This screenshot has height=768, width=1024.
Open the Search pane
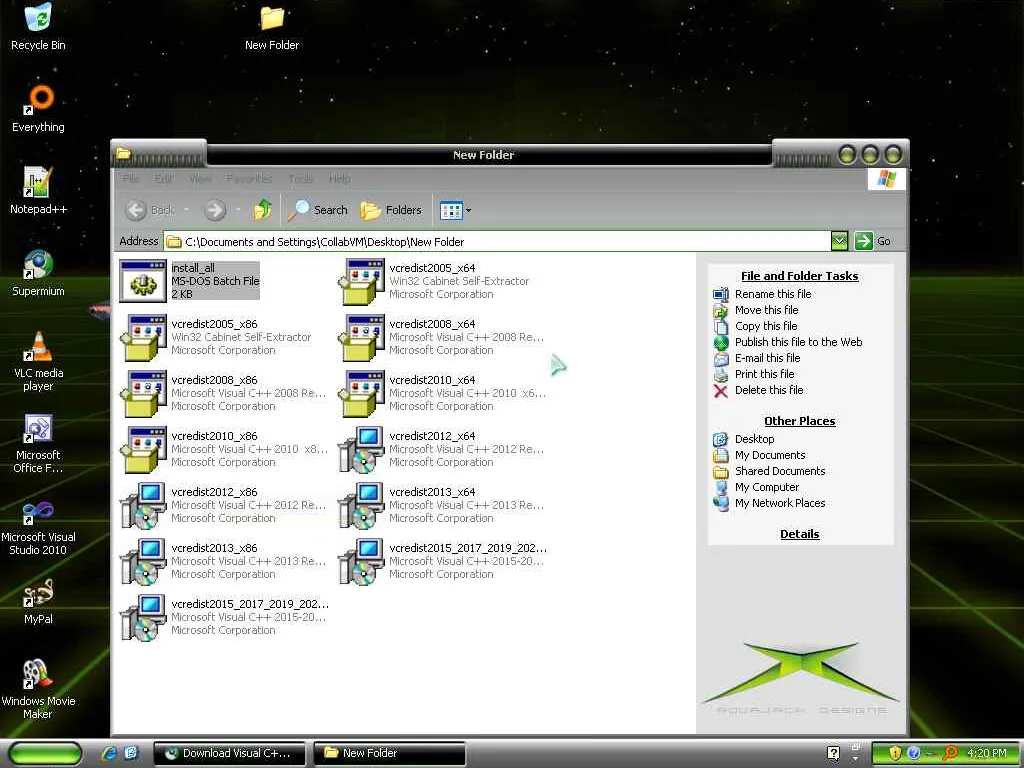tap(318, 210)
